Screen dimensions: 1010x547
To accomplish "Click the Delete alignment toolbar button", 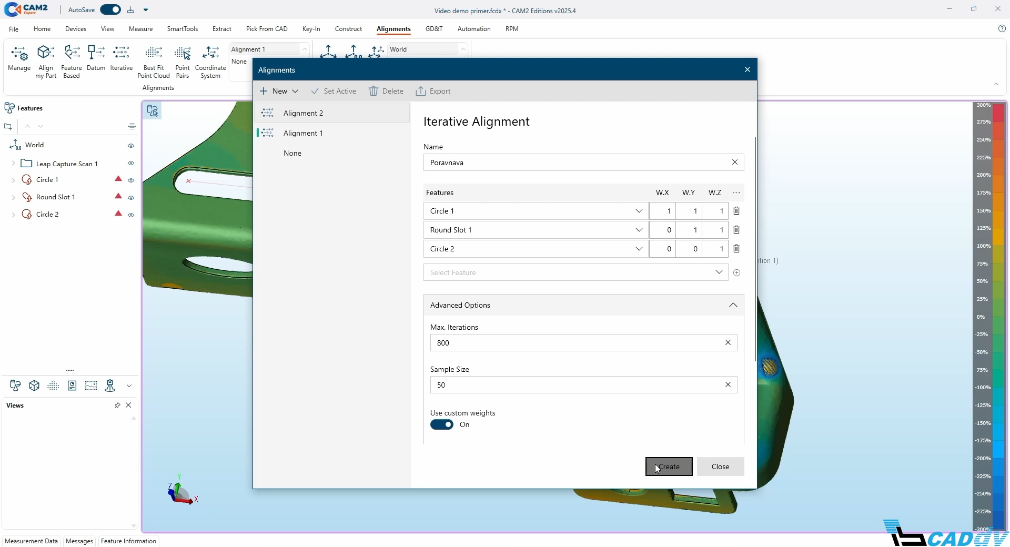I will 386,91.
